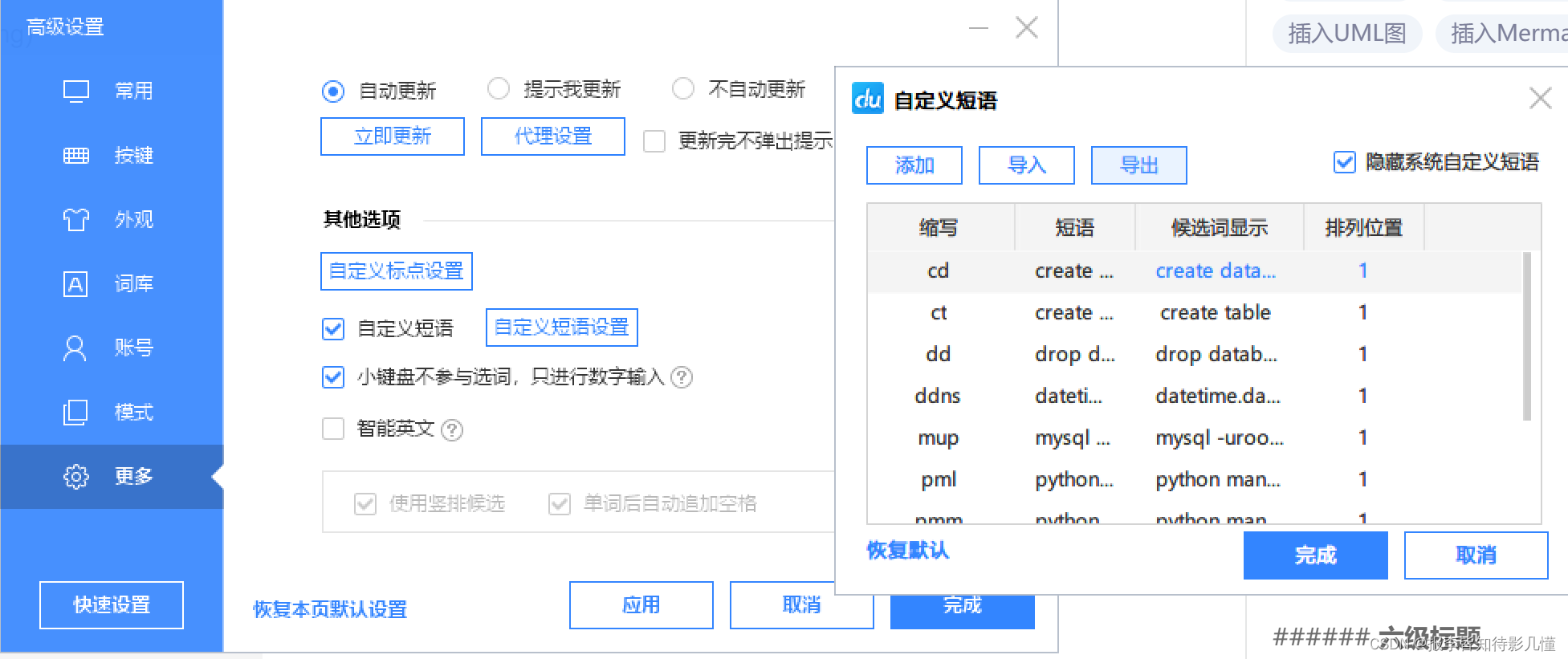Click 立即更新 button

pos(393,136)
